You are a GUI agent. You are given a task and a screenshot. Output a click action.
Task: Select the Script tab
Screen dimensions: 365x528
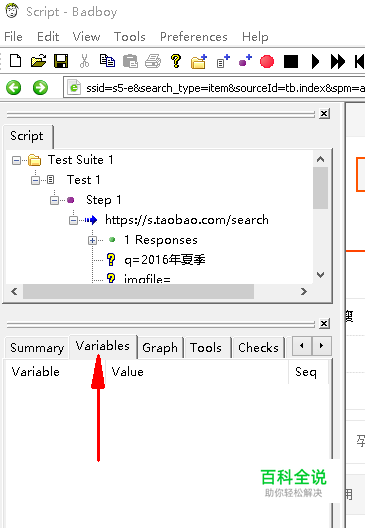27,136
